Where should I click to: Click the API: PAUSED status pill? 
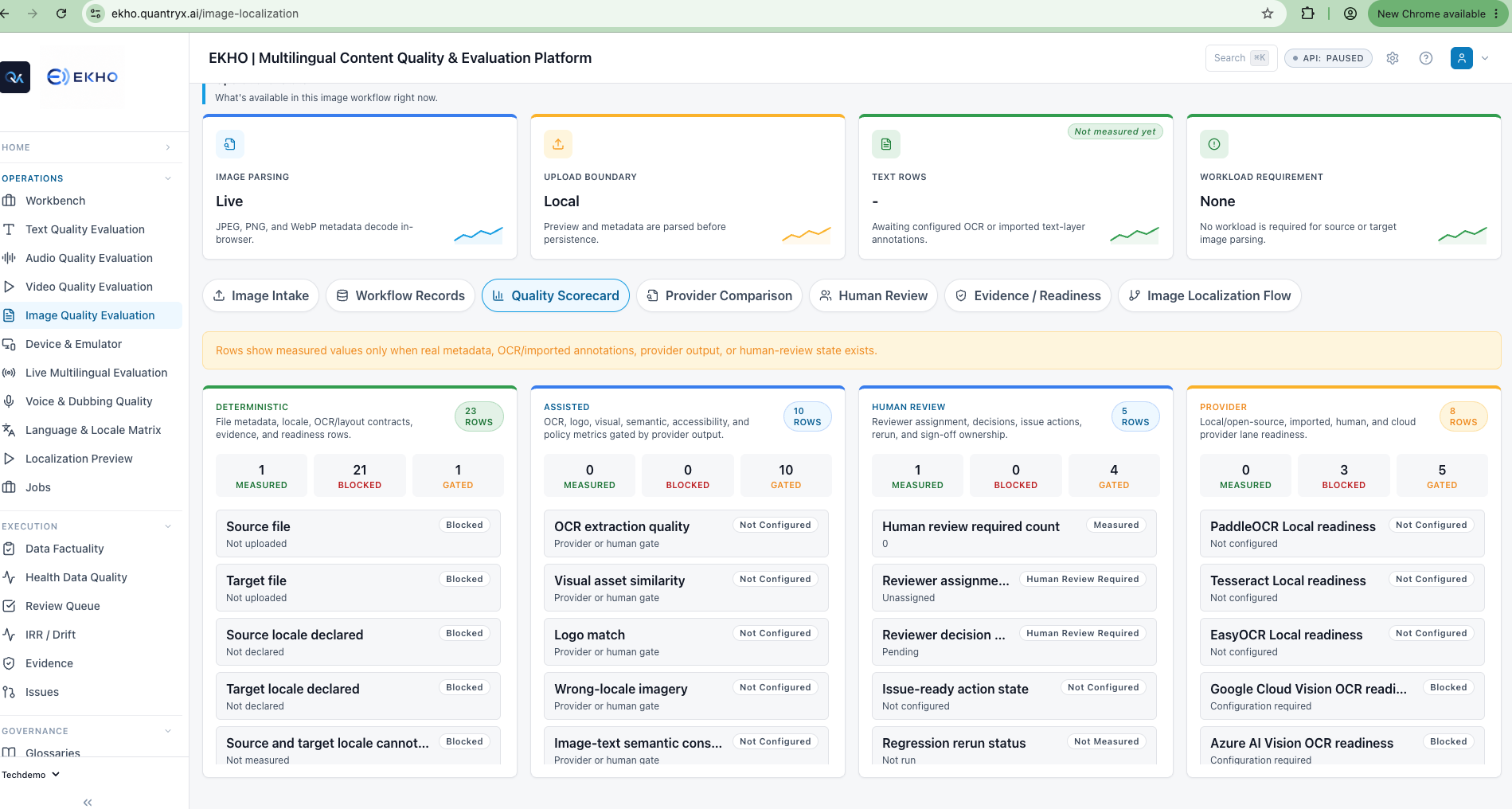[x=1328, y=58]
